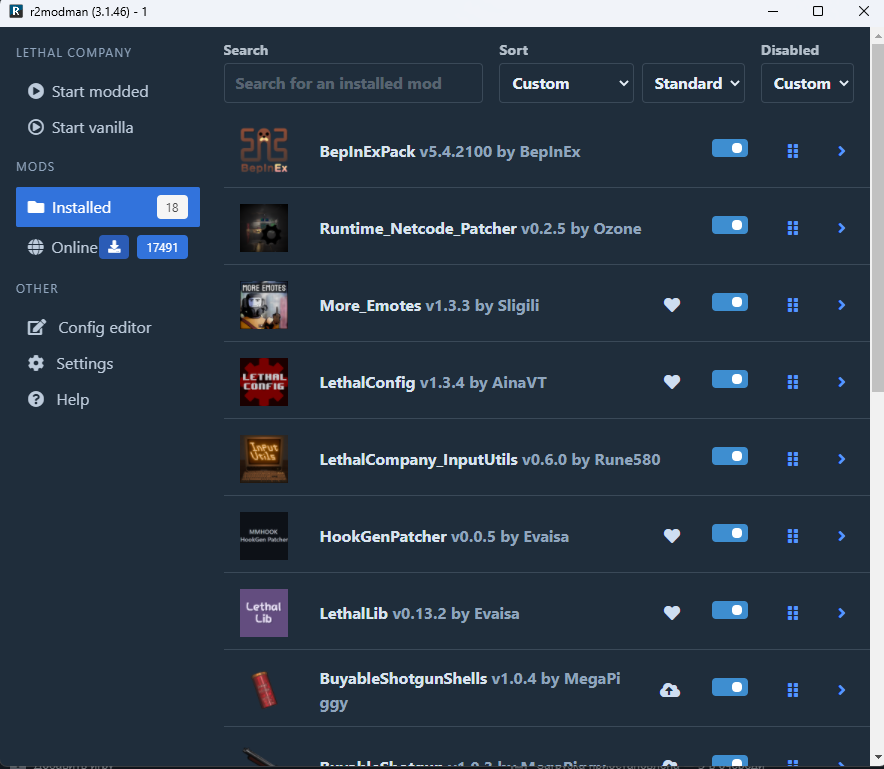Click the globe icon beside Online

point(36,248)
